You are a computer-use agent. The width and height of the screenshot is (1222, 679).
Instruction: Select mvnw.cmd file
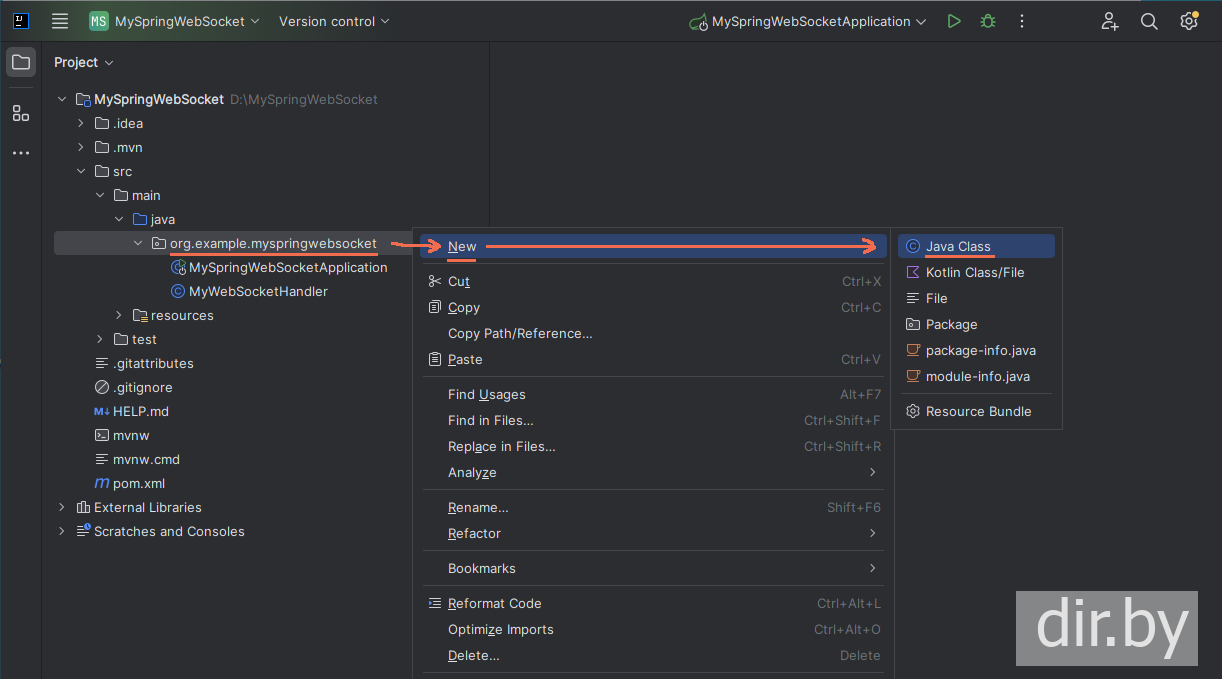coord(146,459)
